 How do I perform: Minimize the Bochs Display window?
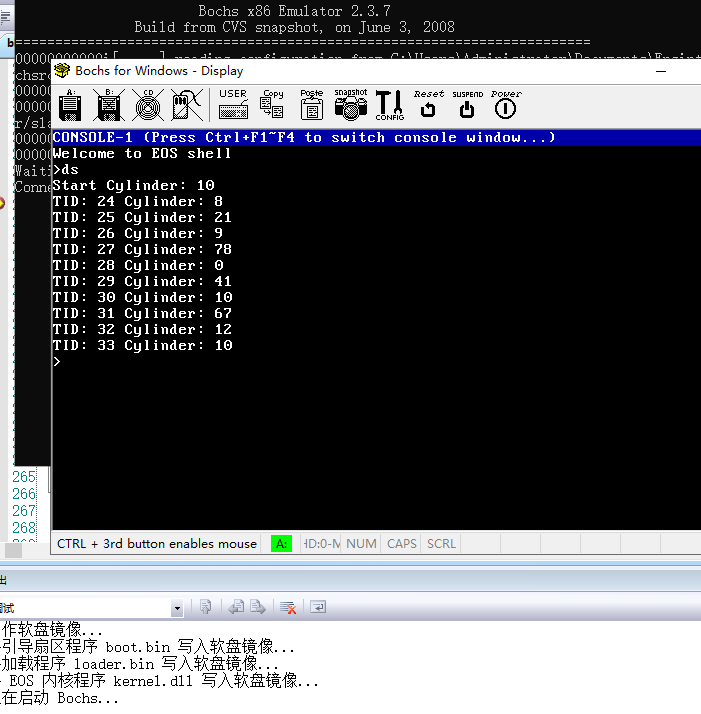(661, 71)
